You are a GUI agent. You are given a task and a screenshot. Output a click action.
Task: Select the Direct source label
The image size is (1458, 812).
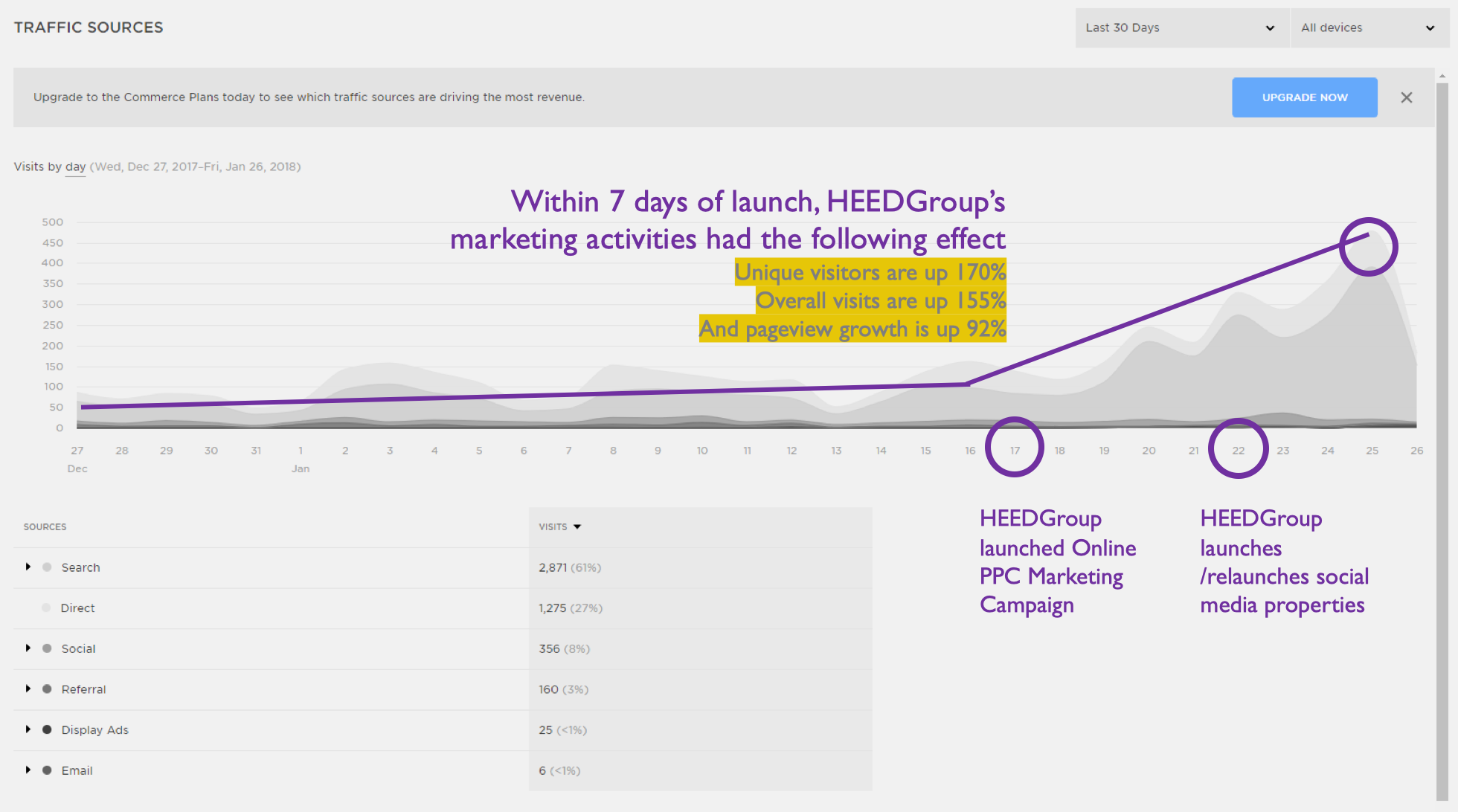[77, 608]
